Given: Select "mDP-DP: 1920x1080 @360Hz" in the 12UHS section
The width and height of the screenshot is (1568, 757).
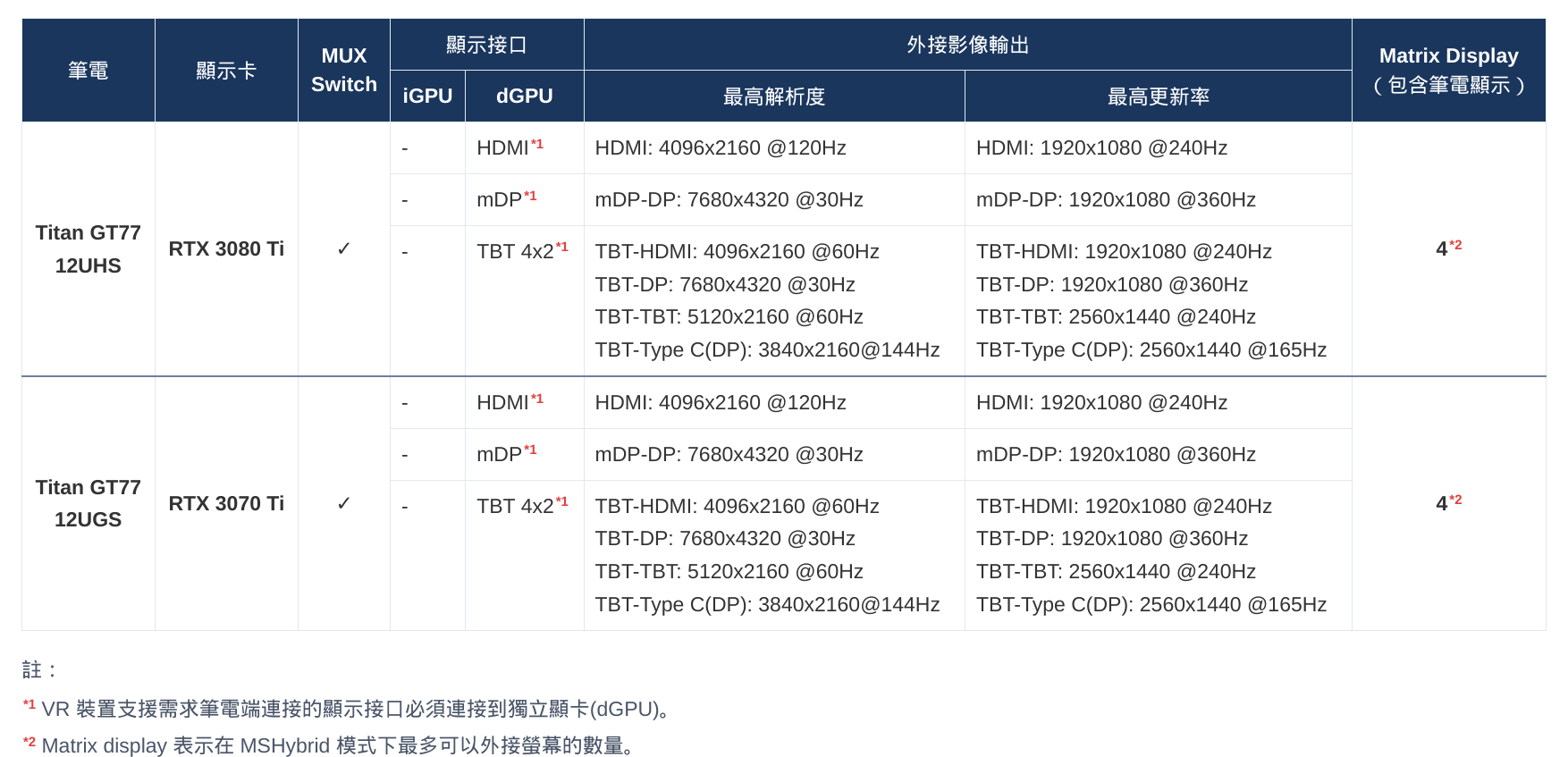Looking at the screenshot, I should point(1116,199).
